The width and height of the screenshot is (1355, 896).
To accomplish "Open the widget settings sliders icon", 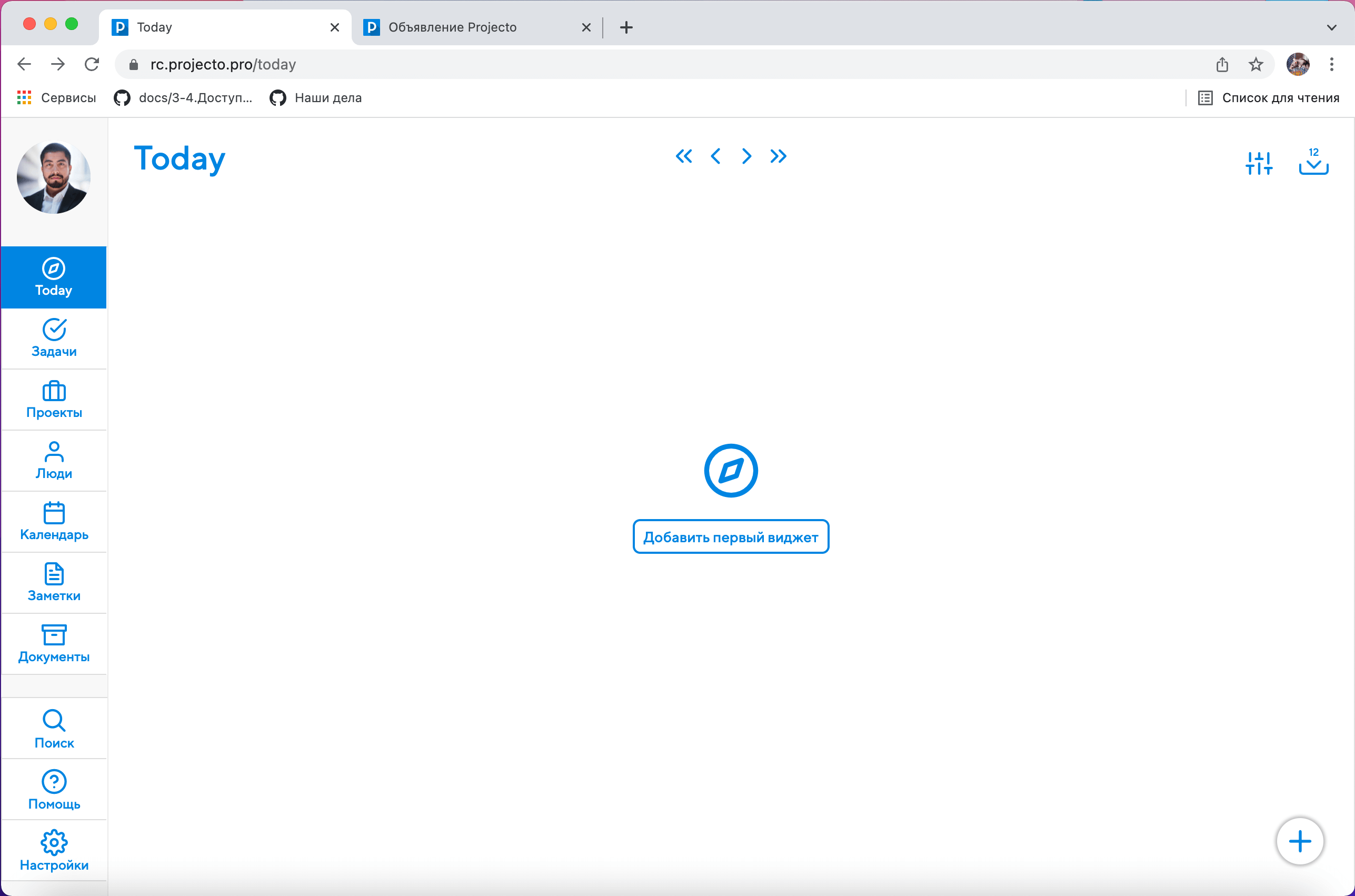I will pos(1259,163).
